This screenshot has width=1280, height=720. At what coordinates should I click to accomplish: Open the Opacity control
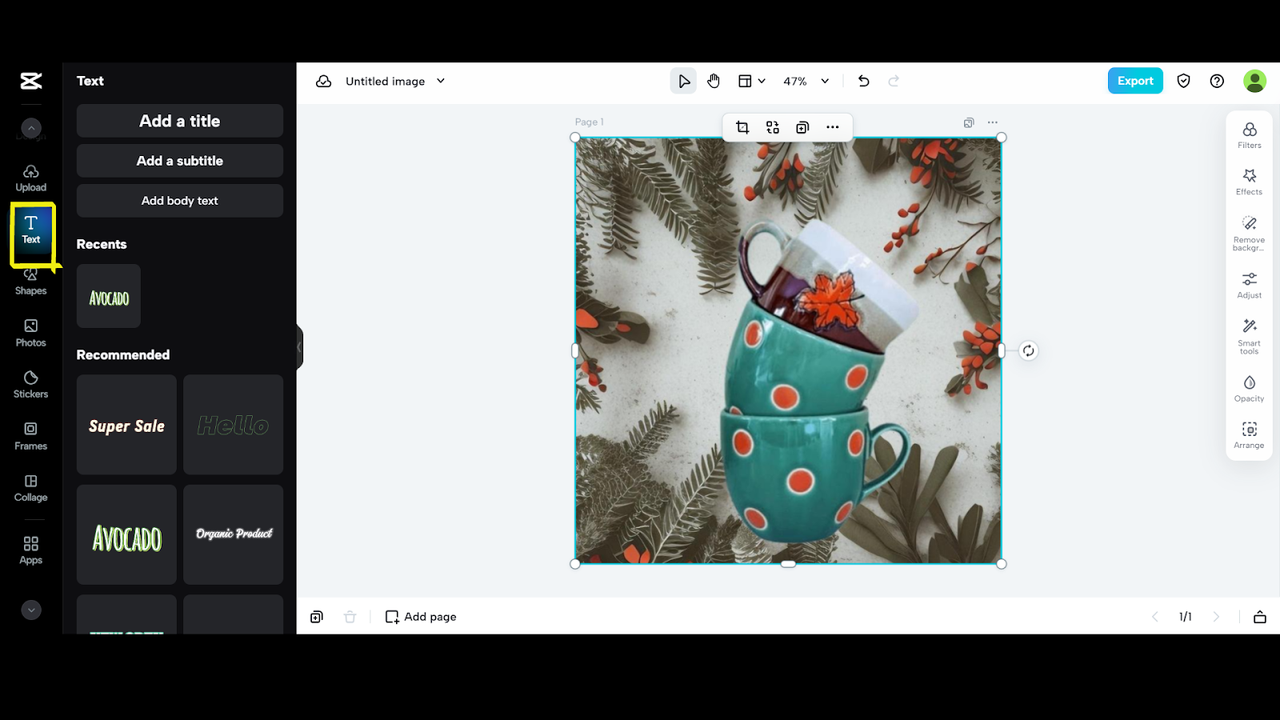1249,389
